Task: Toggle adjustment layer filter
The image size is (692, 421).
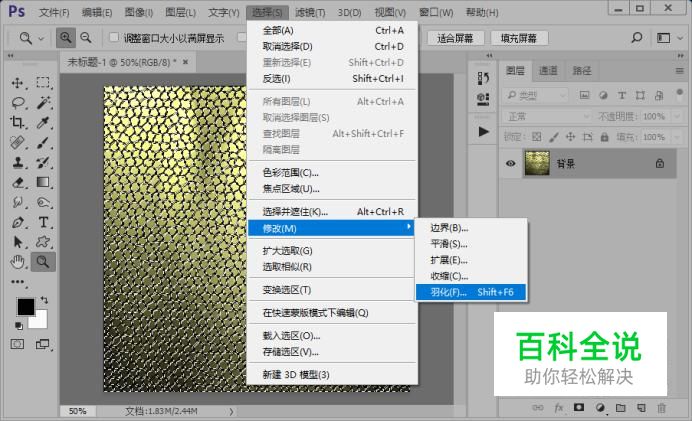Action: click(x=603, y=95)
